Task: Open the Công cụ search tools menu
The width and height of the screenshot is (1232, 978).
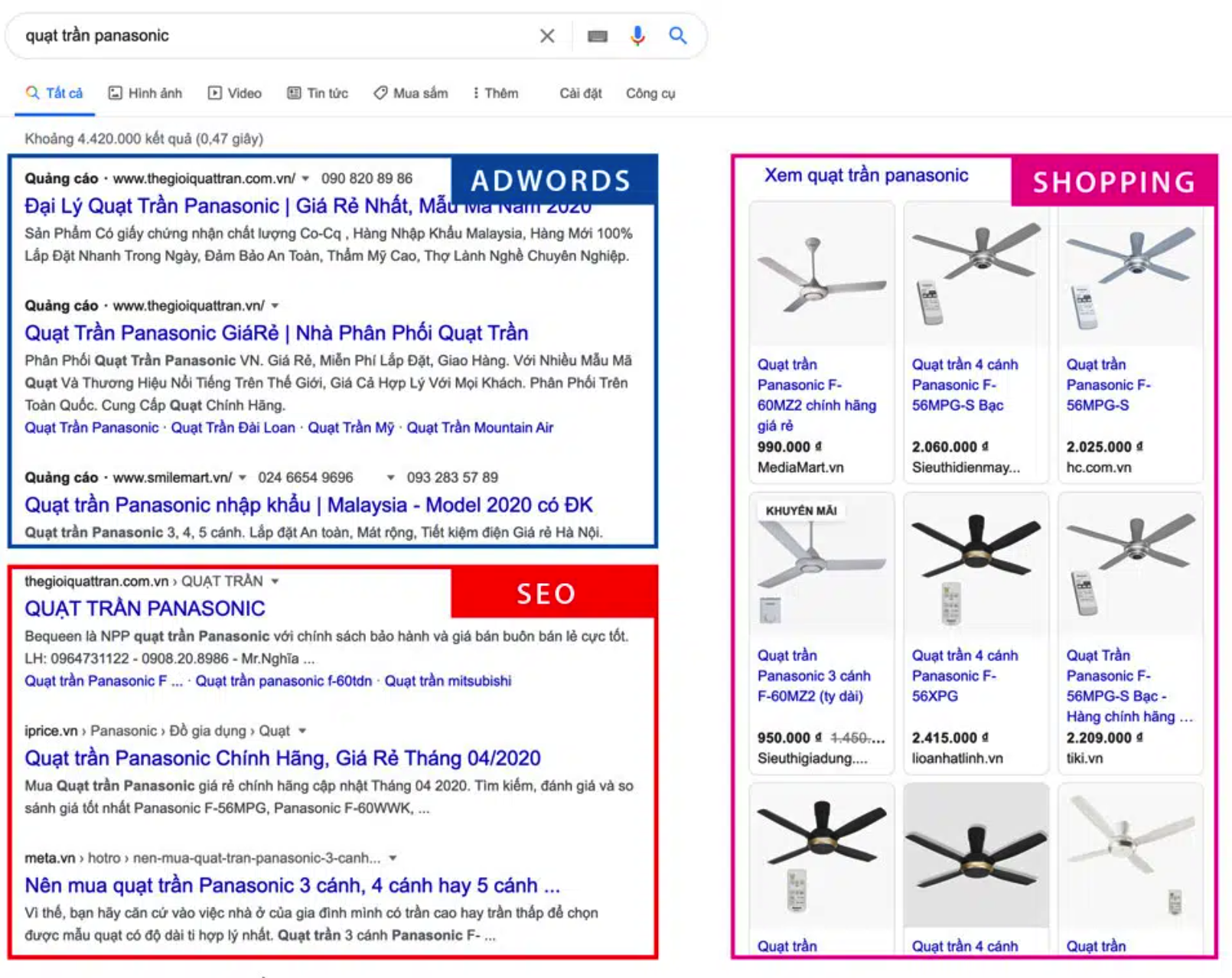Action: click(650, 93)
